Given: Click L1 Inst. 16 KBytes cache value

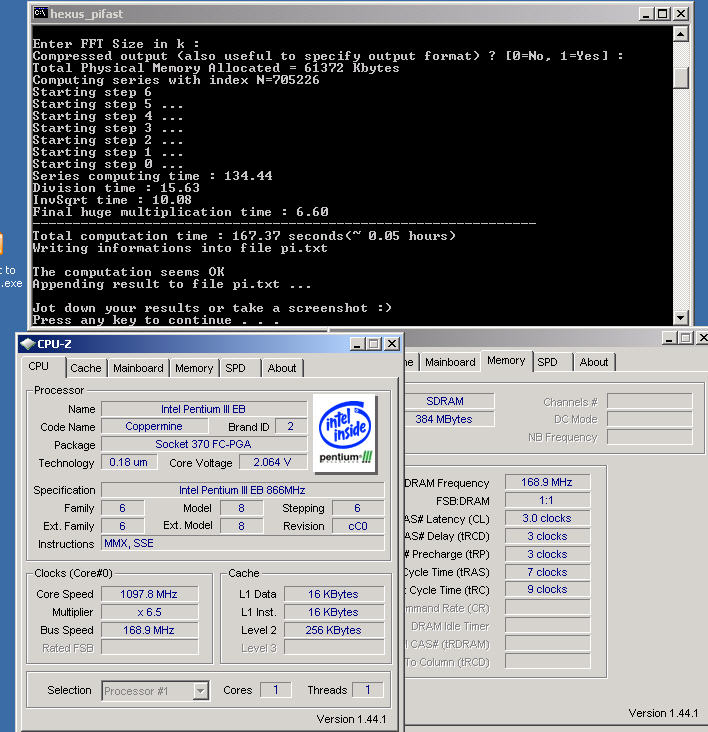Looking at the screenshot, I should 334,612.
